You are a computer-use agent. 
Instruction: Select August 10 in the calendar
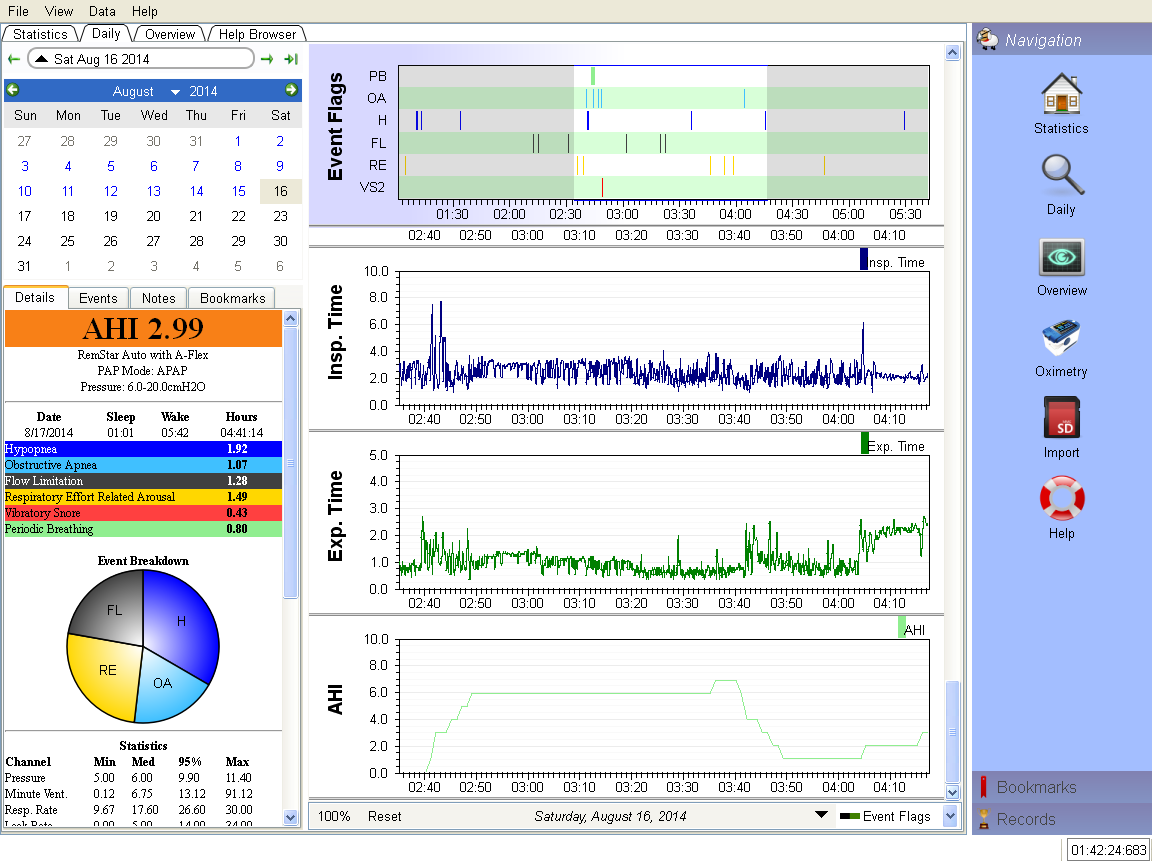[x=24, y=191]
